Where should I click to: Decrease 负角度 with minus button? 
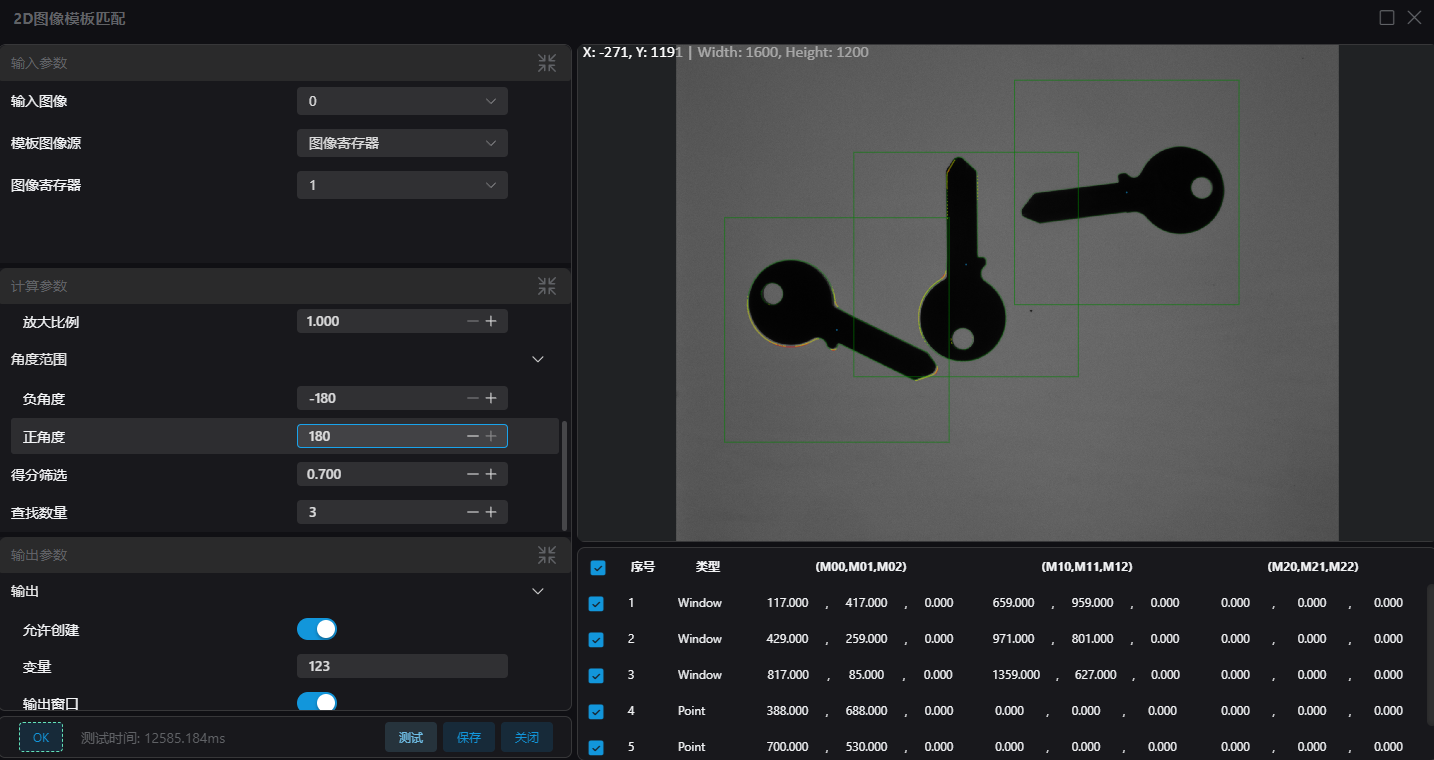473,398
